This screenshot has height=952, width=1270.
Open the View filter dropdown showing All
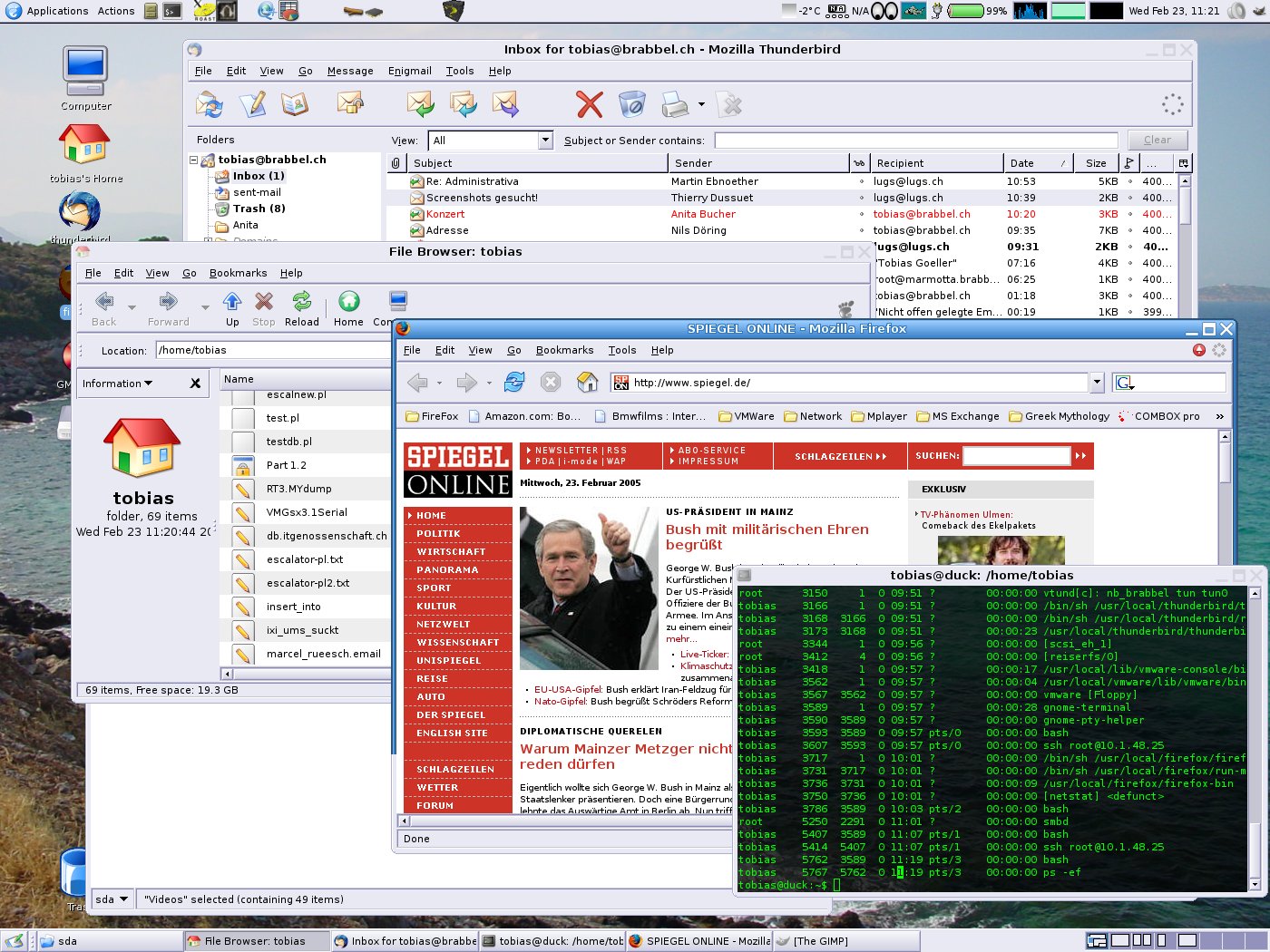pyautogui.click(x=545, y=141)
